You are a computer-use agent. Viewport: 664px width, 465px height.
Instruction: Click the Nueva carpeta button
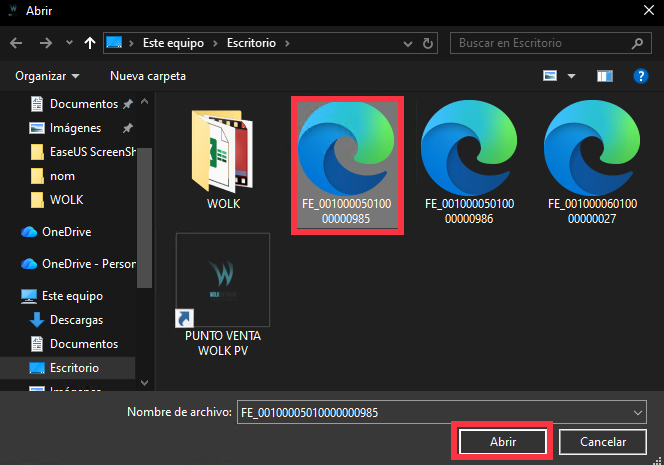pyautogui.click(x=148, y=76)
